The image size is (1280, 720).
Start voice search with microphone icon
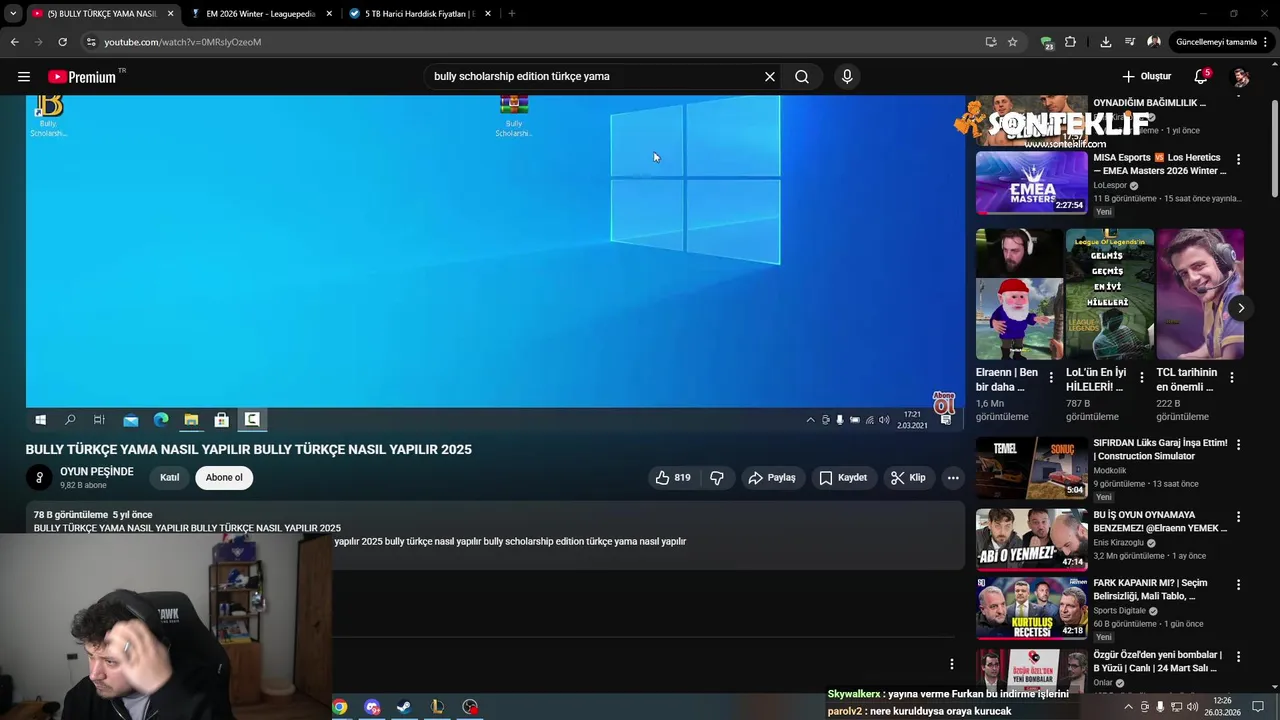point(847,77)
